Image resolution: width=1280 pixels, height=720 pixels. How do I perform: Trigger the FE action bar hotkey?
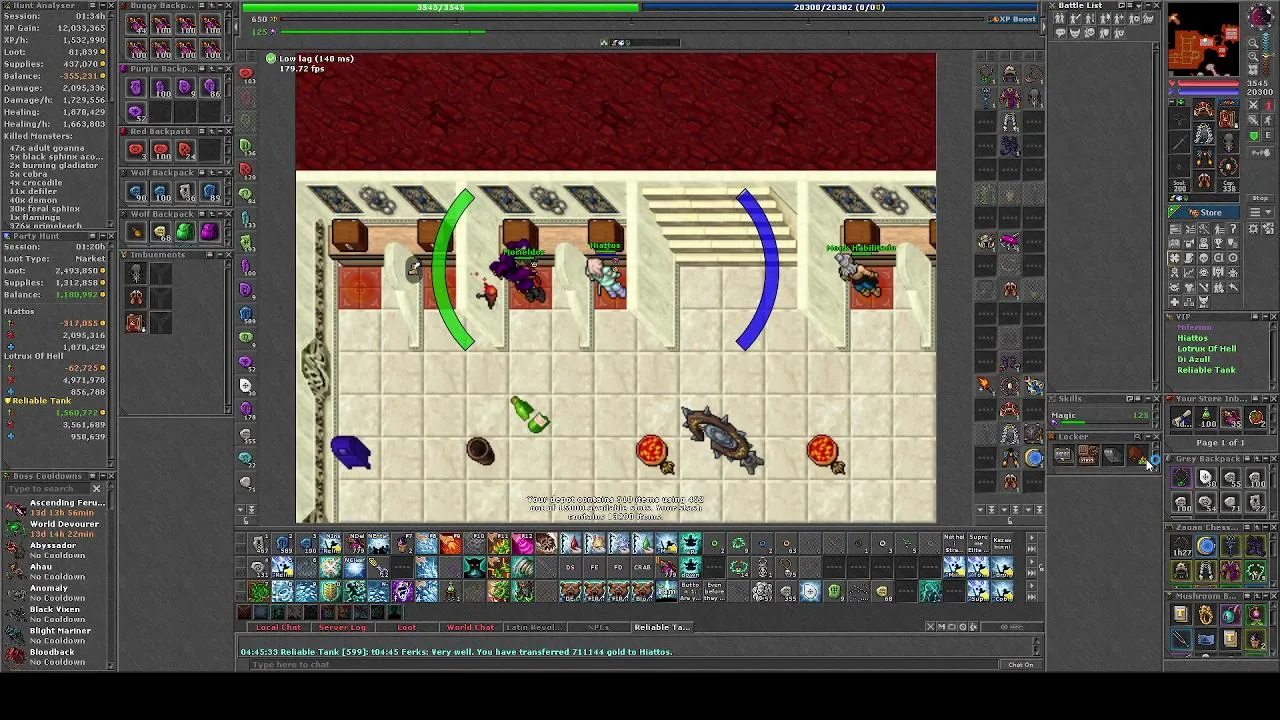[594, 567]
